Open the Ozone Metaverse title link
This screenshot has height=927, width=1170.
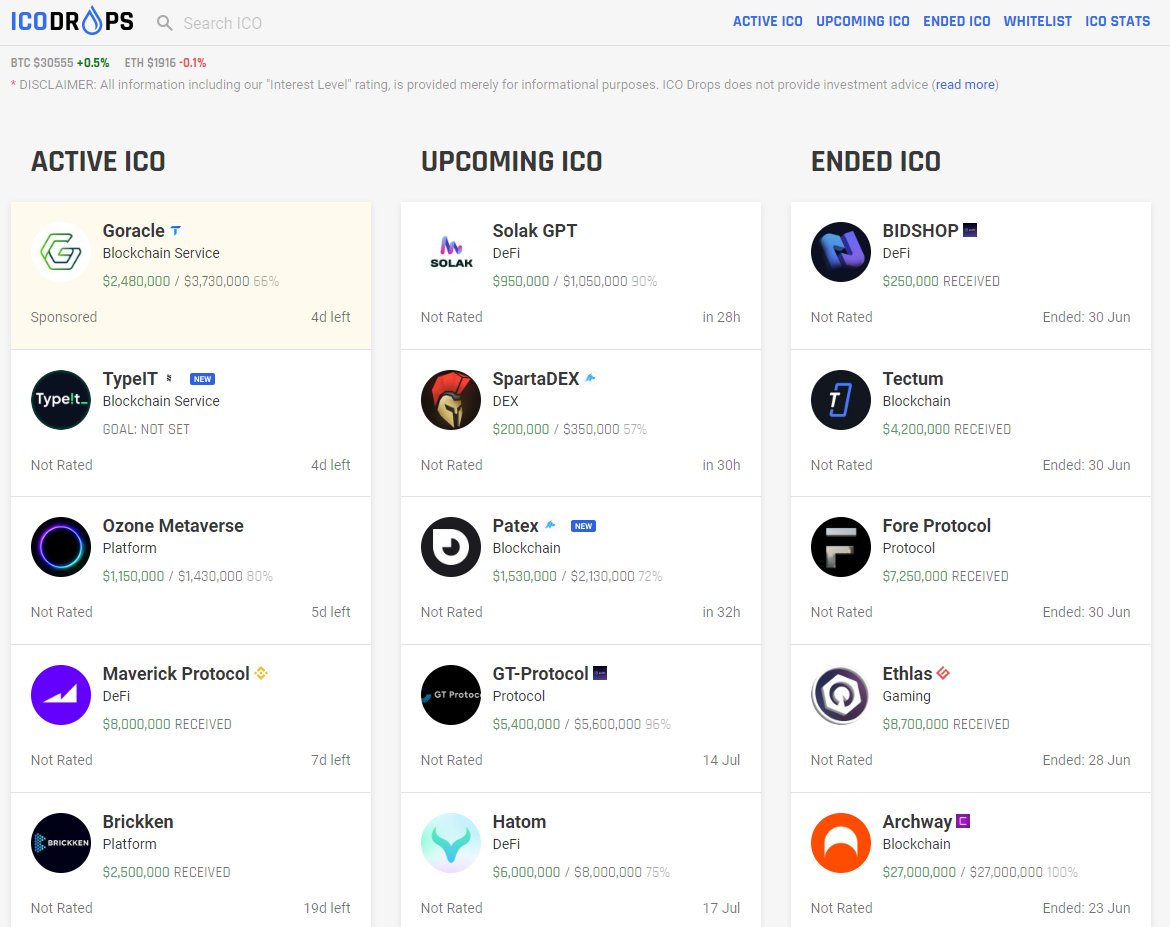coord(173,525)
